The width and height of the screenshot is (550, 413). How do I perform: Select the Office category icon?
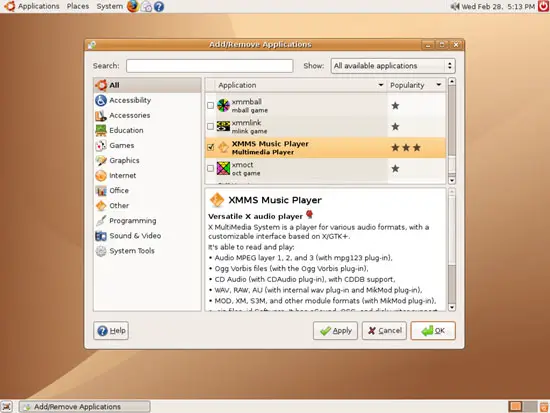(101, 191)
